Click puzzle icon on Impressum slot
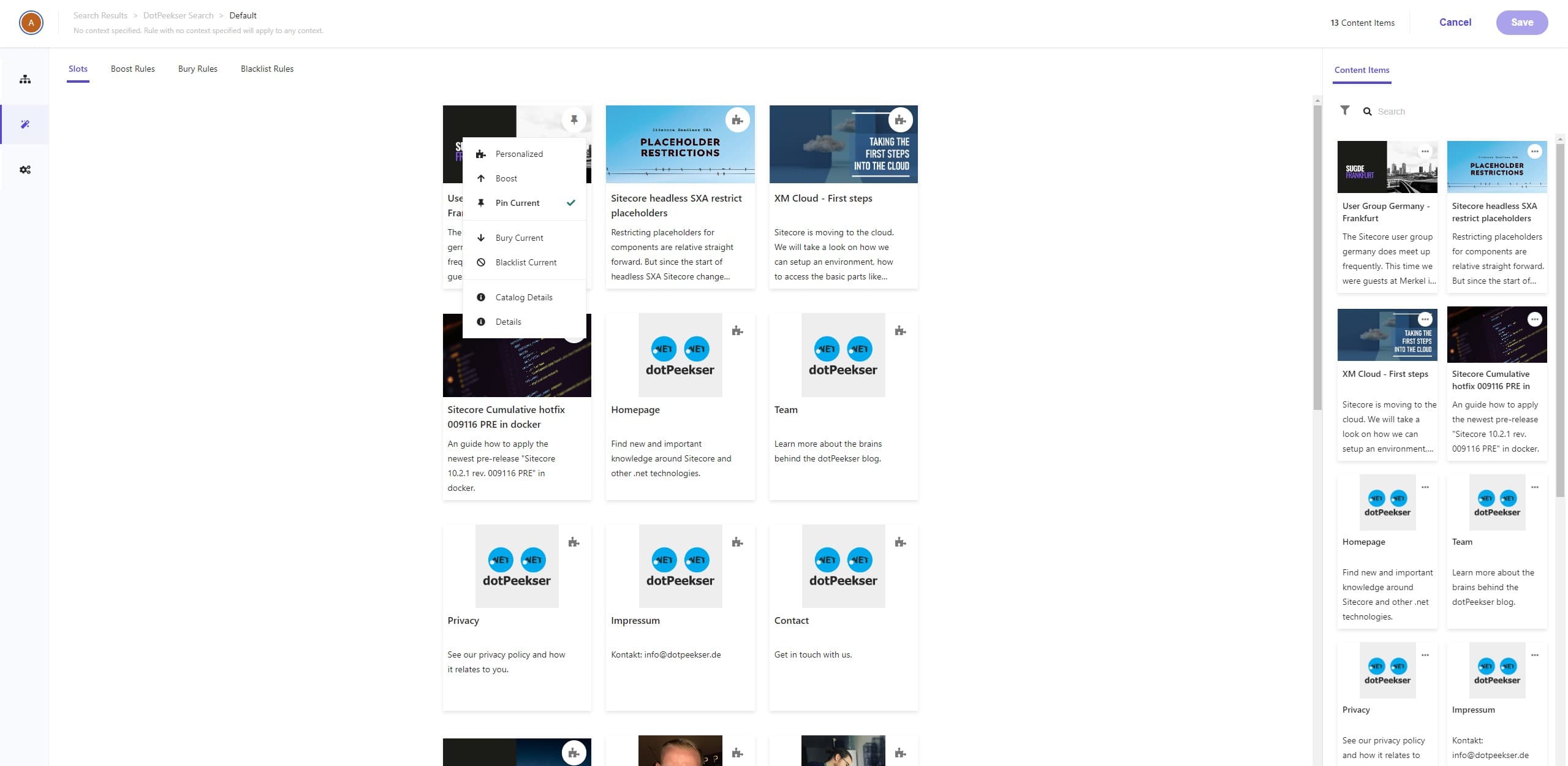Image resolution: width=1568 pixels, height=766 pixels. point(738,542)
